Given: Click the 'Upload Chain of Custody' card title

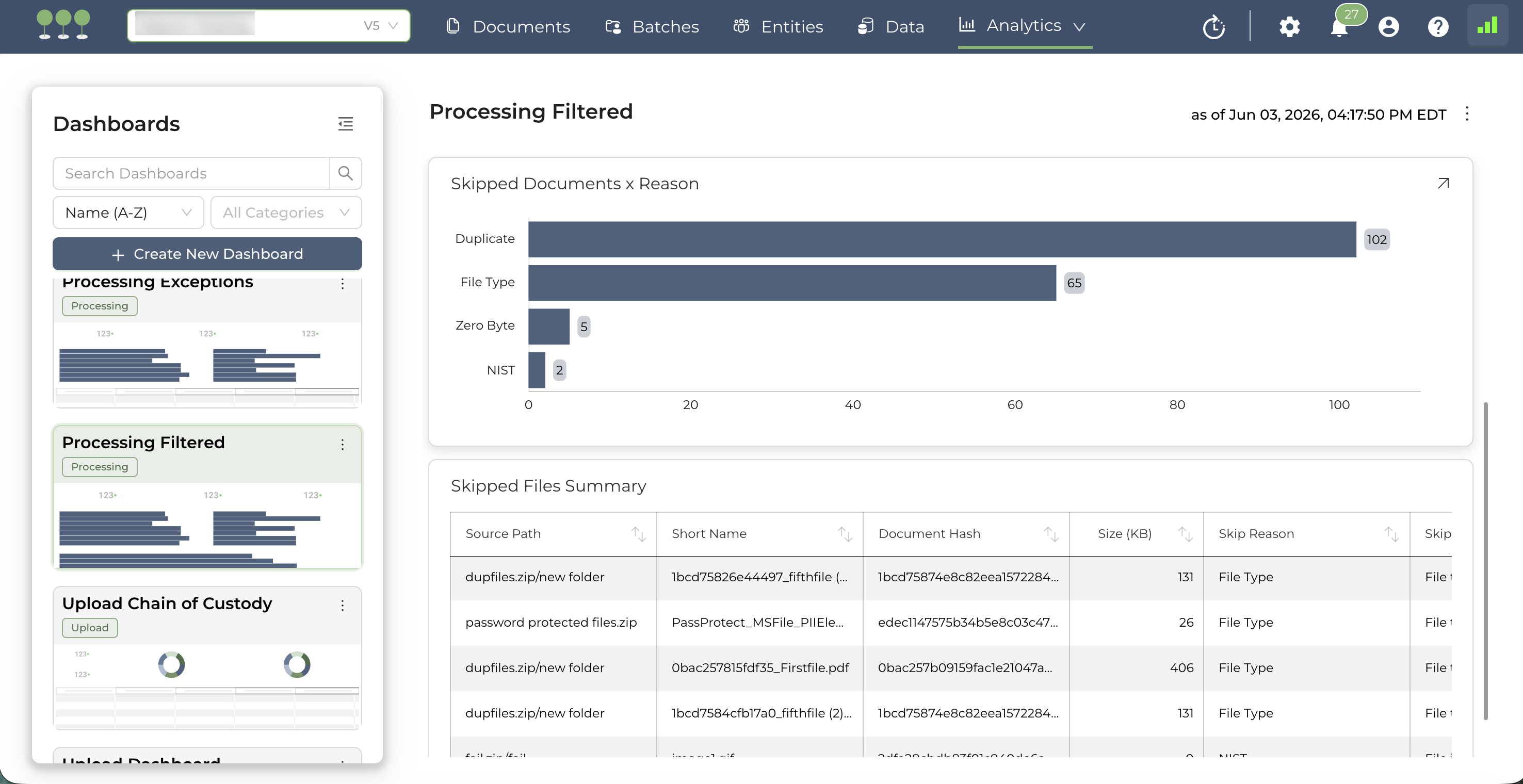Looking at the screenshot, I should (x=167, y=603).
